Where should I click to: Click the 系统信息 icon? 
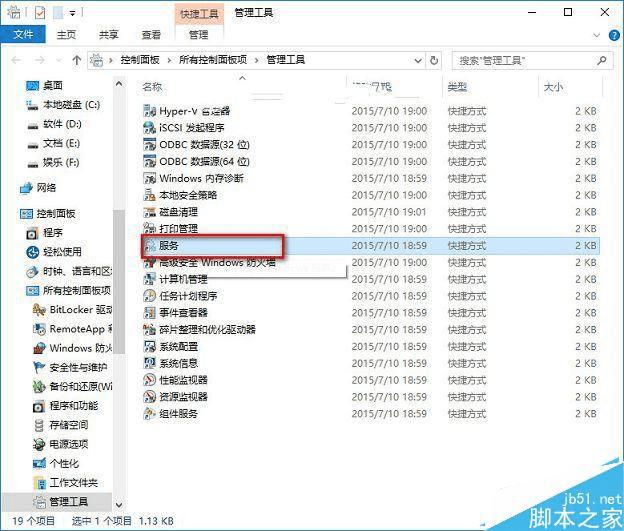pos(149,363)
